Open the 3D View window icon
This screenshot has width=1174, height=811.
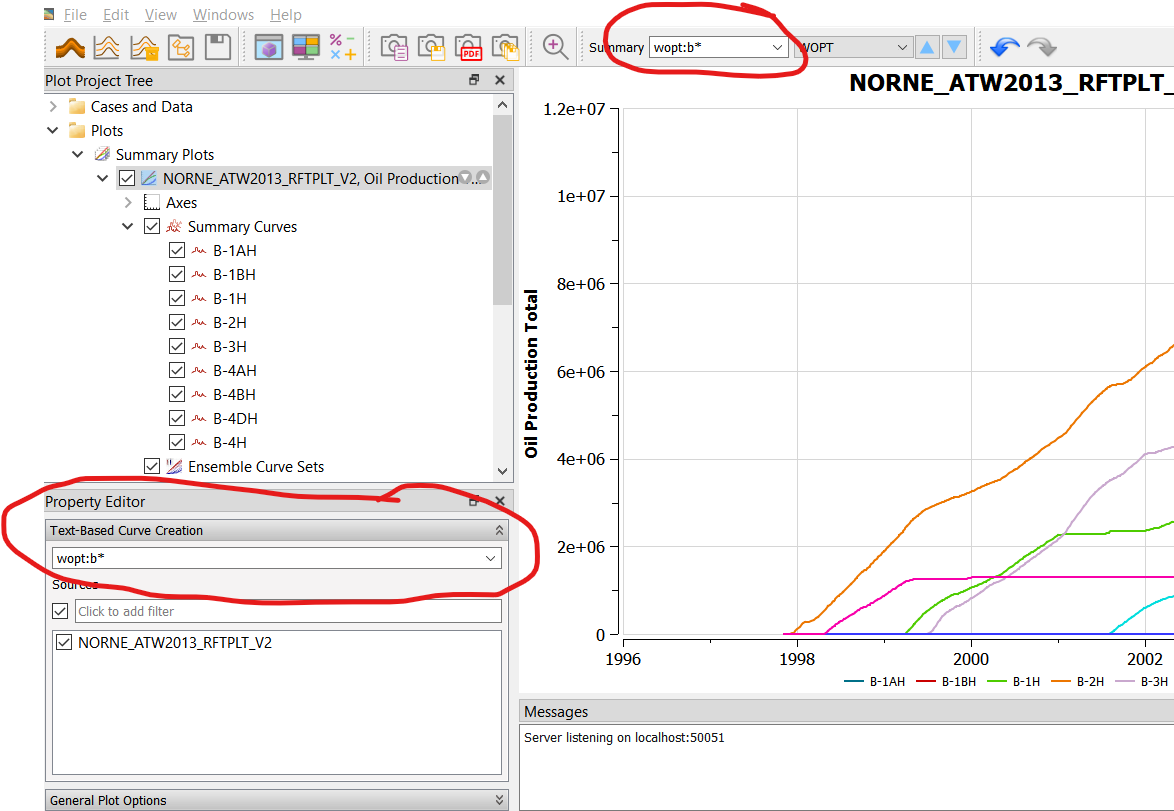[x=268, y=46]
